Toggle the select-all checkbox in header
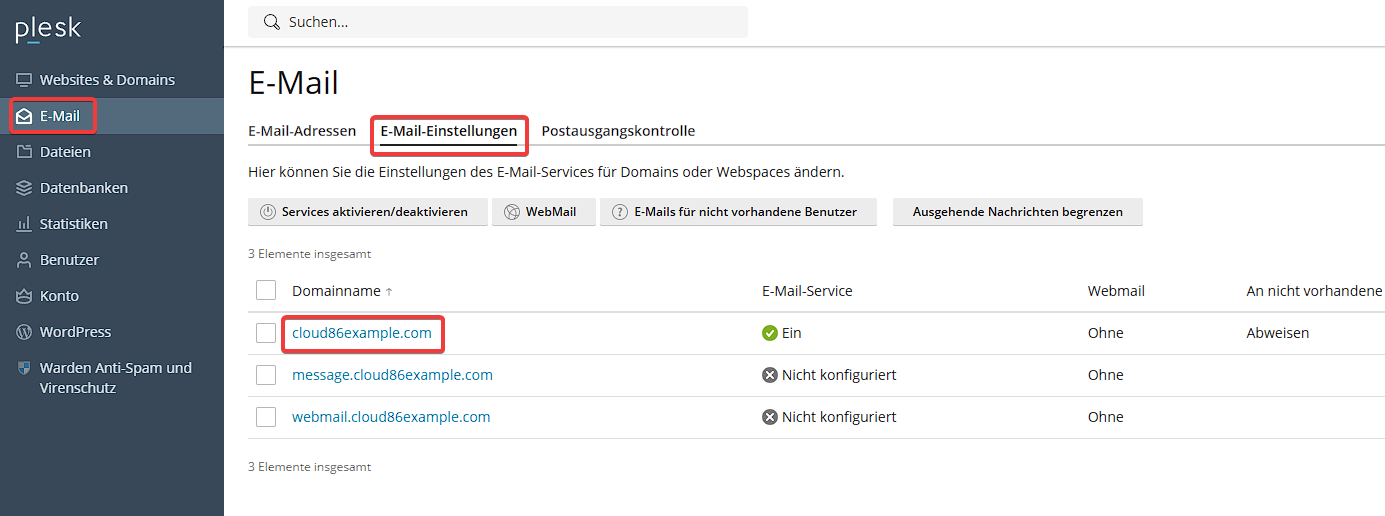Image resolution: width=1385 pixels, height=516 pixels. (x=266, y=290)
